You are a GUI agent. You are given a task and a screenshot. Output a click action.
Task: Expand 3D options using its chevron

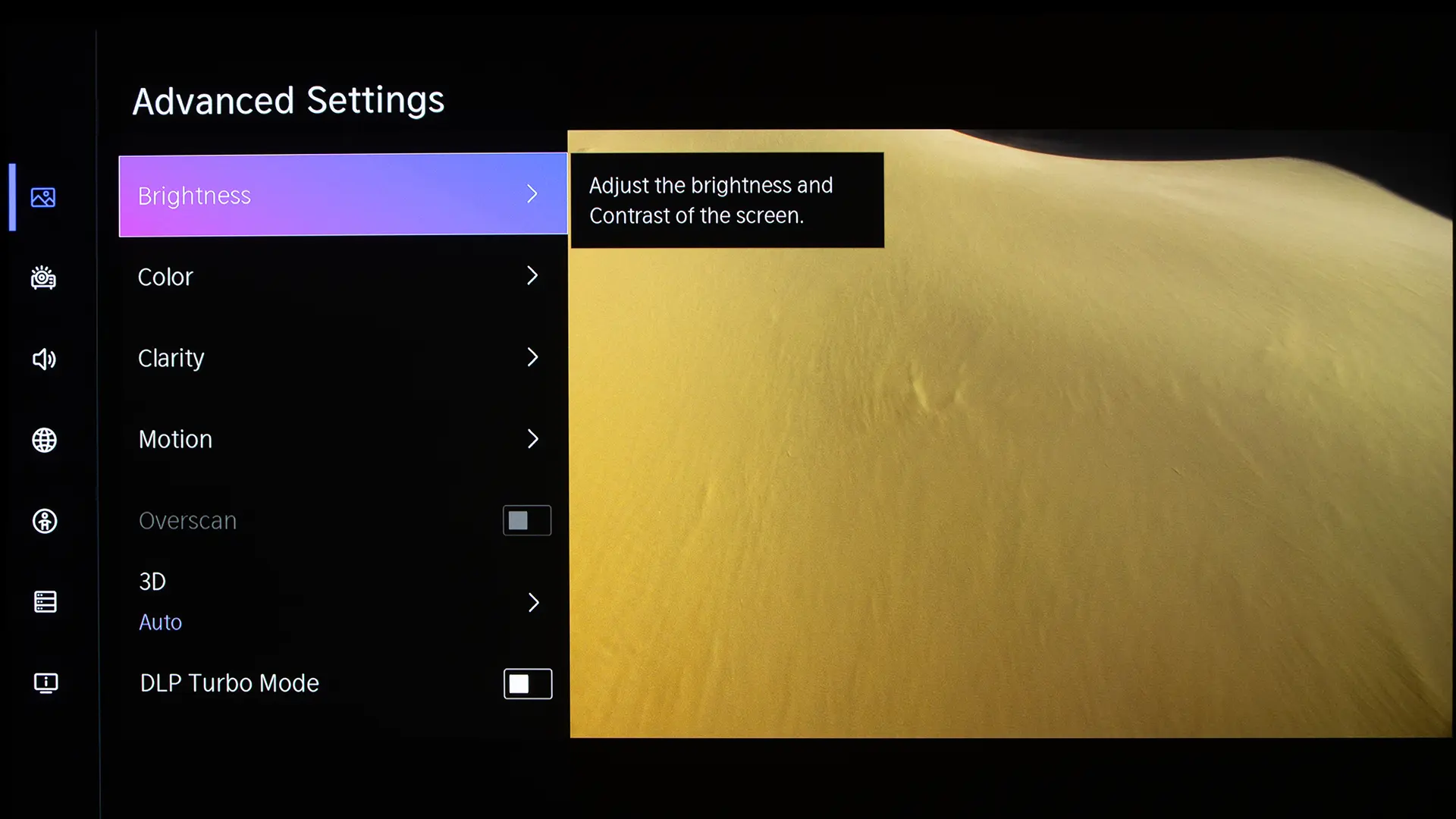(534, 603)
